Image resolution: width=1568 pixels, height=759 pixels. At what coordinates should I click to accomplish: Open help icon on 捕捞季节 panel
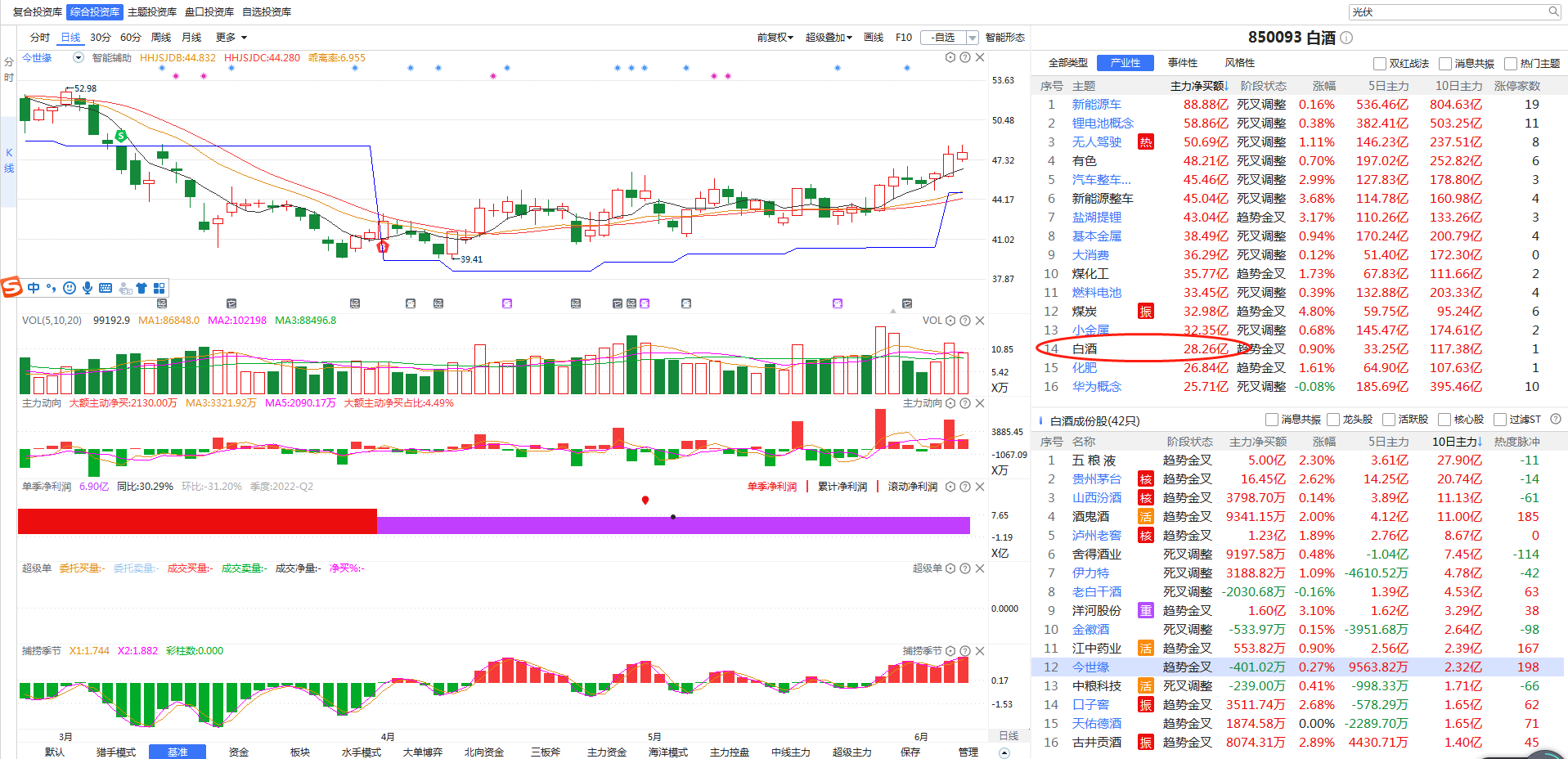965,651
